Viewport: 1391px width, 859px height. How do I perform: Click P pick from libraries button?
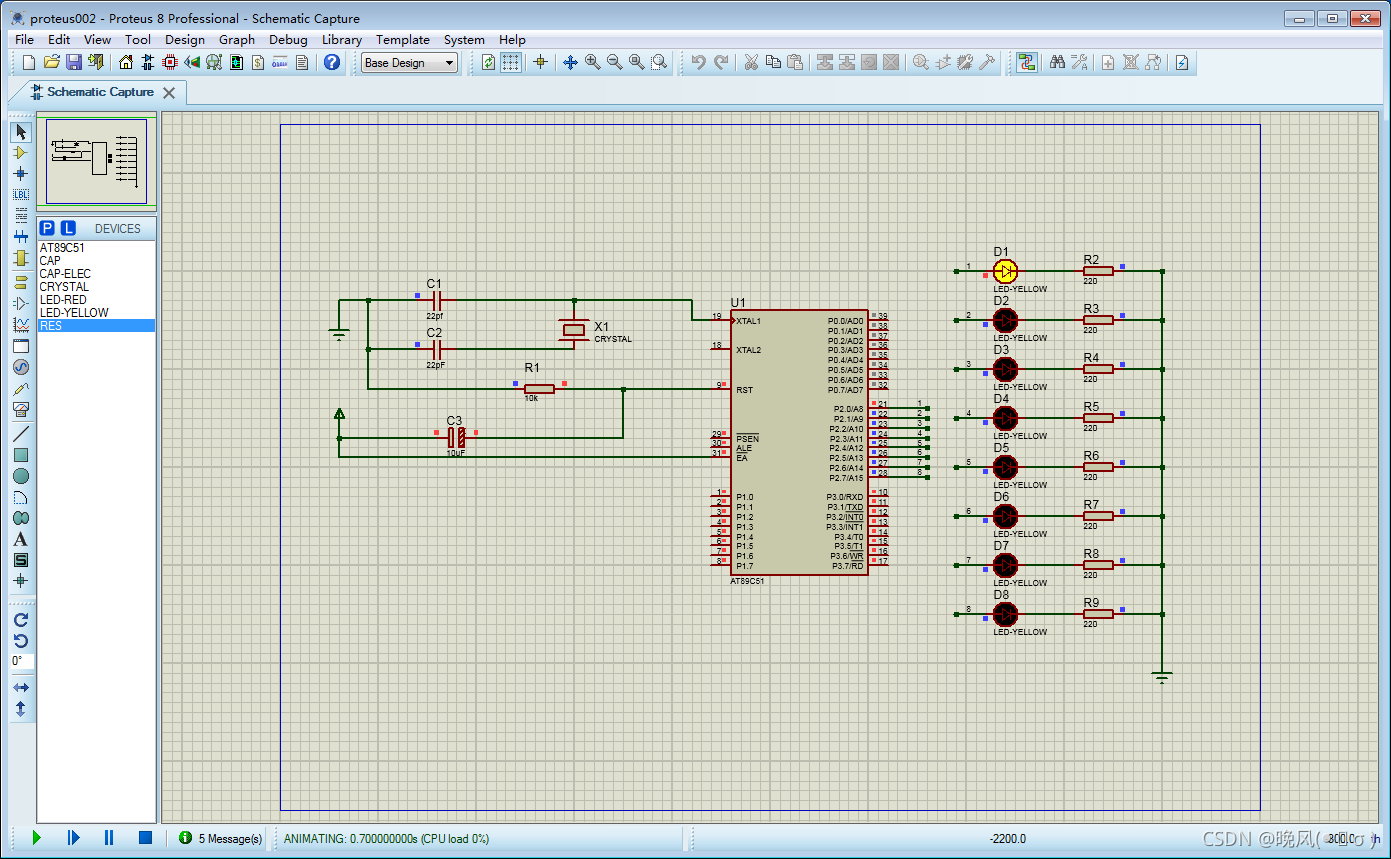click(x=47, y=228)
